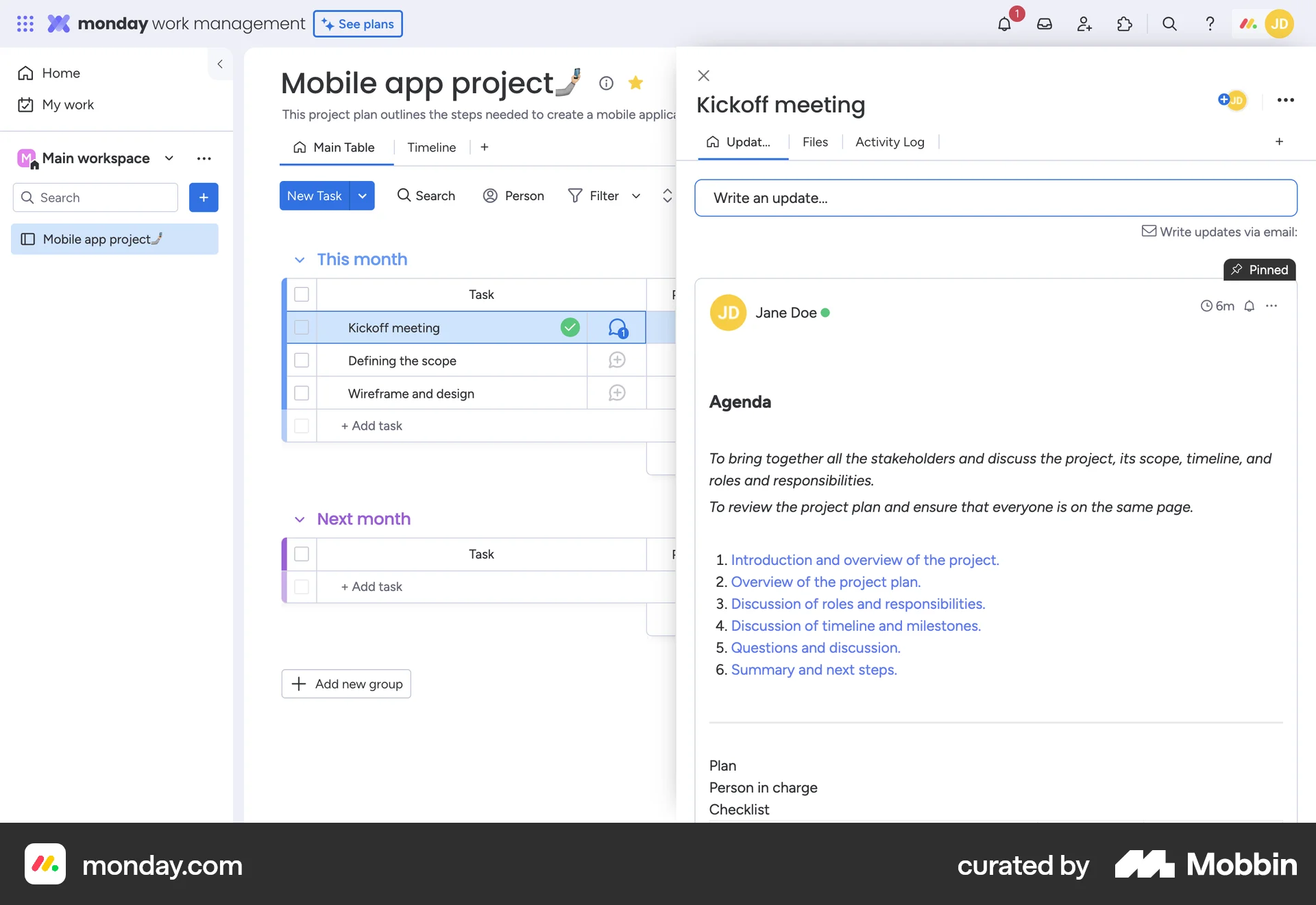Invite members via the person-add icon
Image resolution: width=1316 pixels, height=905 pixels.
(1084, 23)
